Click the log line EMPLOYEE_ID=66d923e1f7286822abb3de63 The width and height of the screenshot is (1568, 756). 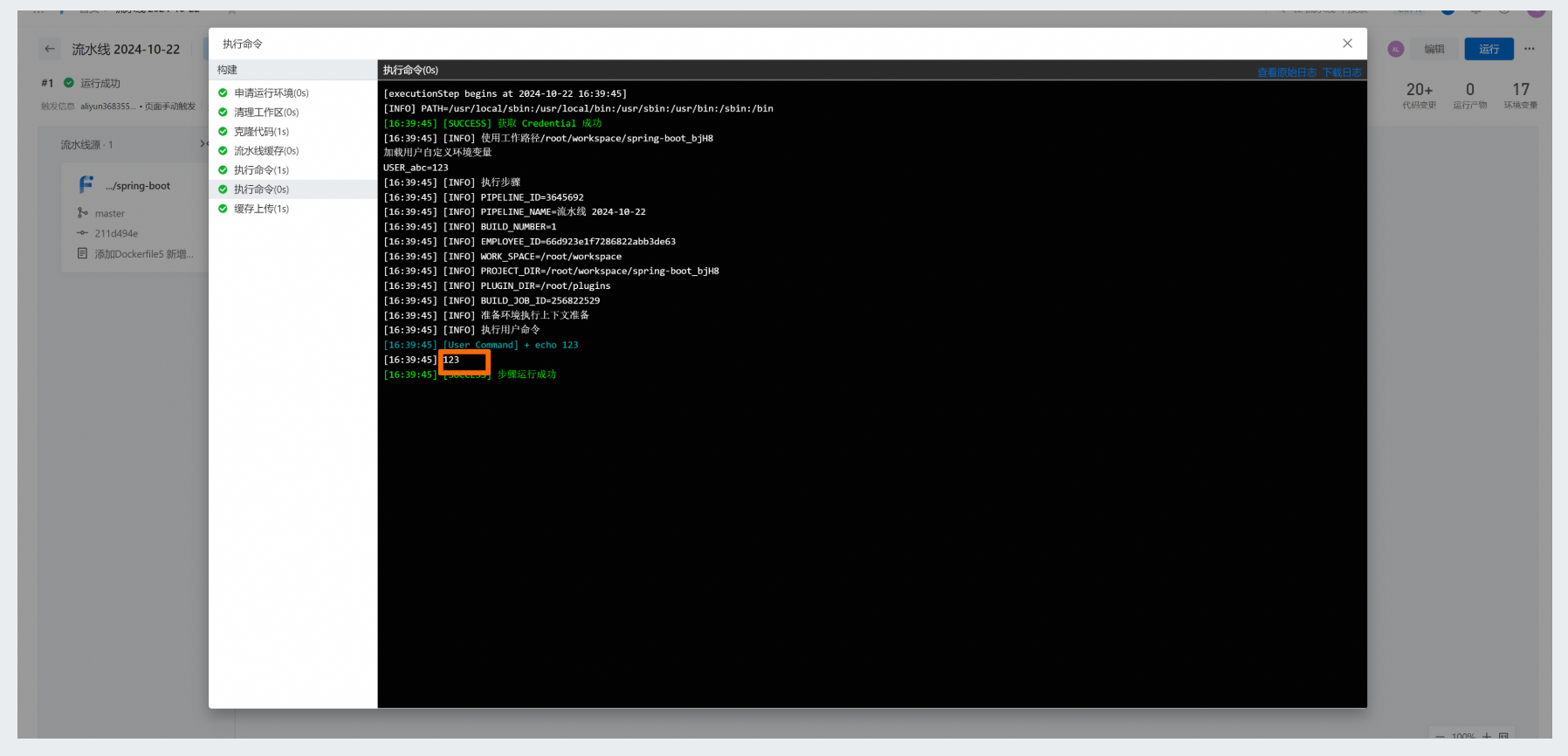530,242
